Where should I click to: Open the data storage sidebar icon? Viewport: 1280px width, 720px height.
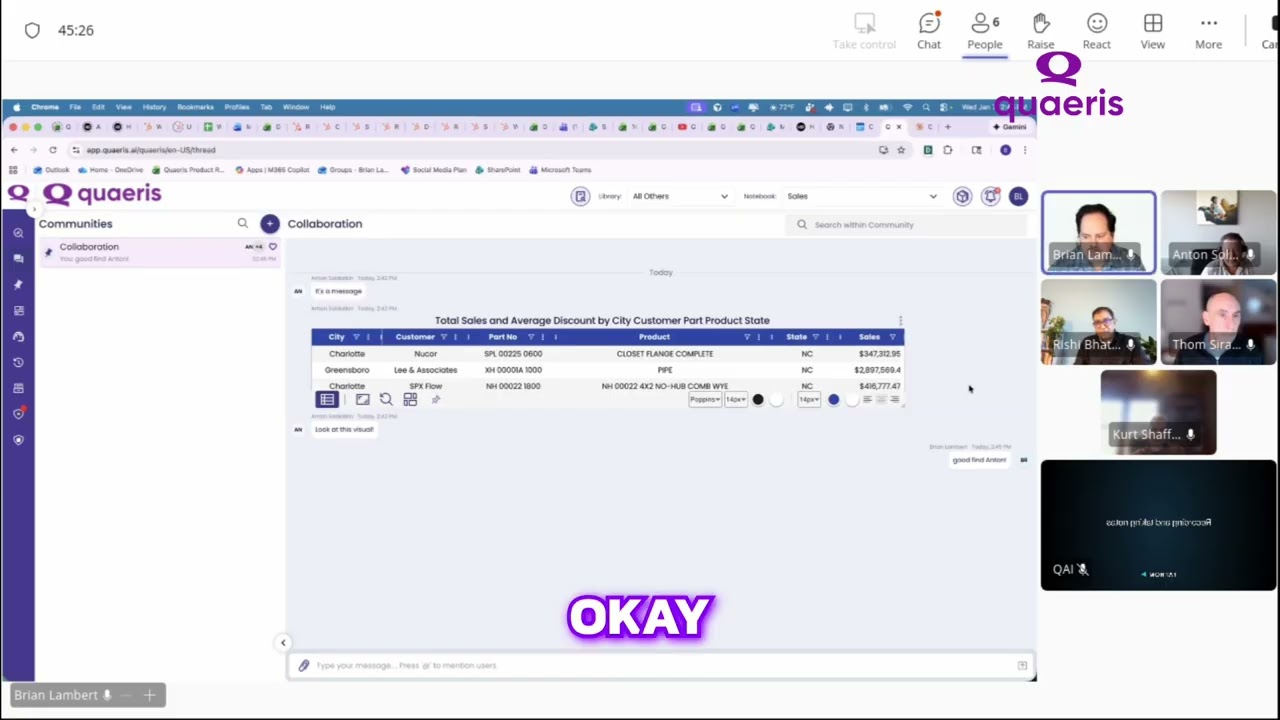click(18, 388)
